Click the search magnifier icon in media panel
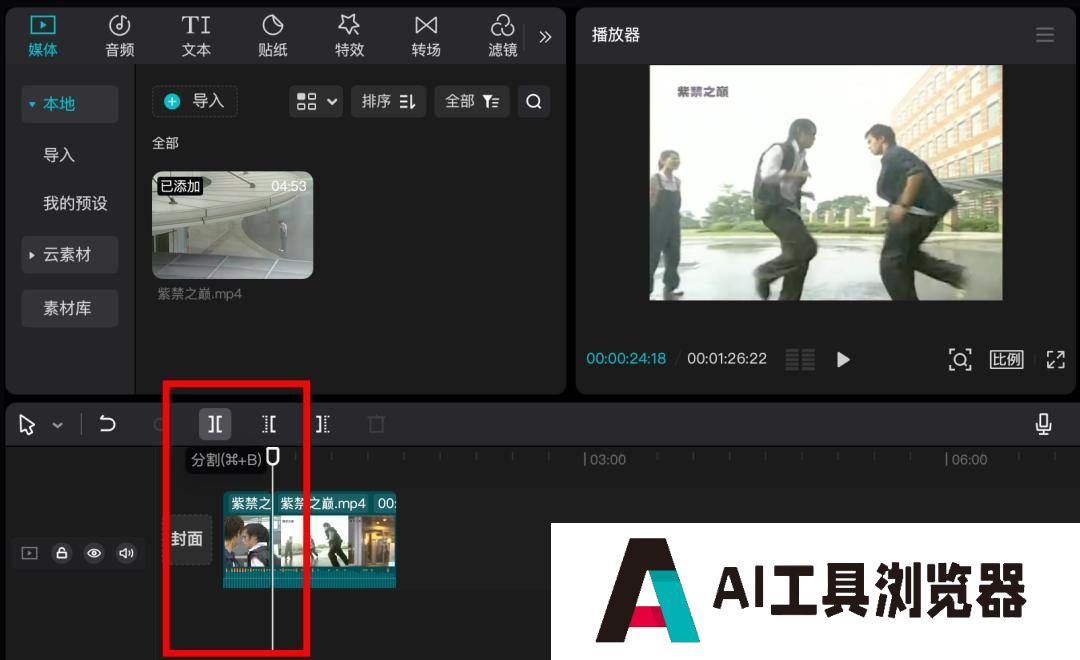1080x660 pixels. 534,101
